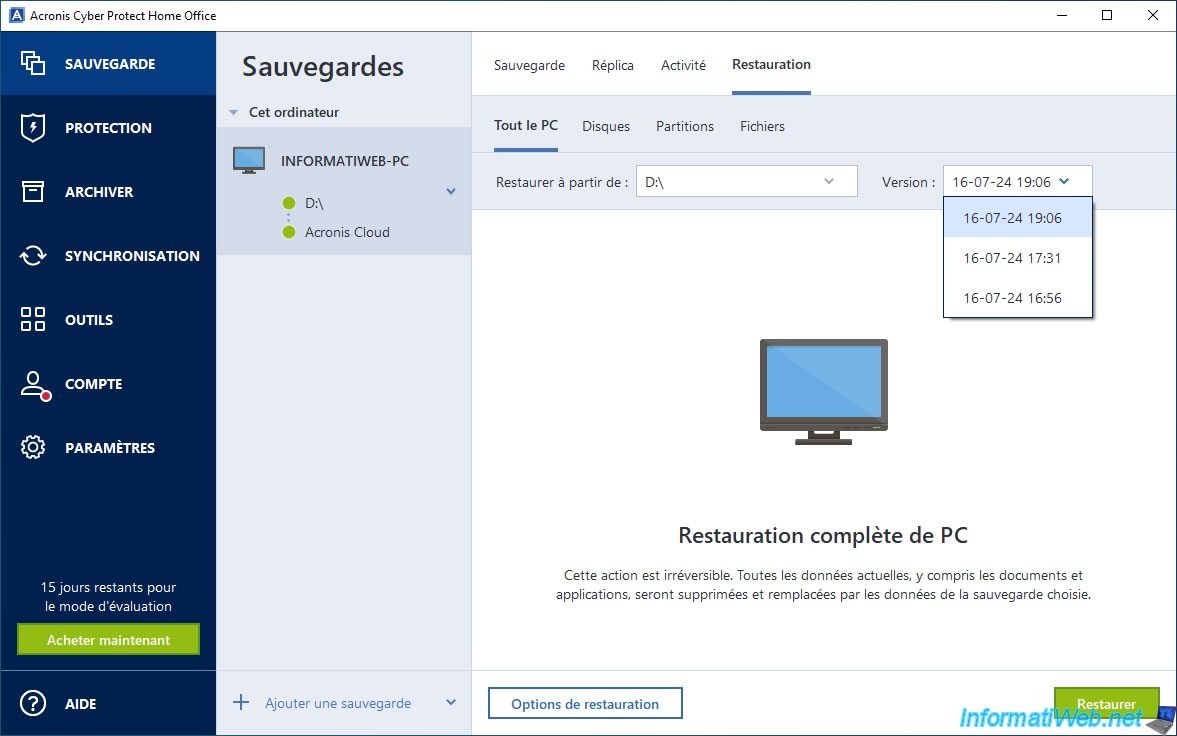Image resolution: width=1177 pixels, height=736 pixels.
Task: Expand the INFORMATIWEB-PC backup chevron
Action: point(451,191)
